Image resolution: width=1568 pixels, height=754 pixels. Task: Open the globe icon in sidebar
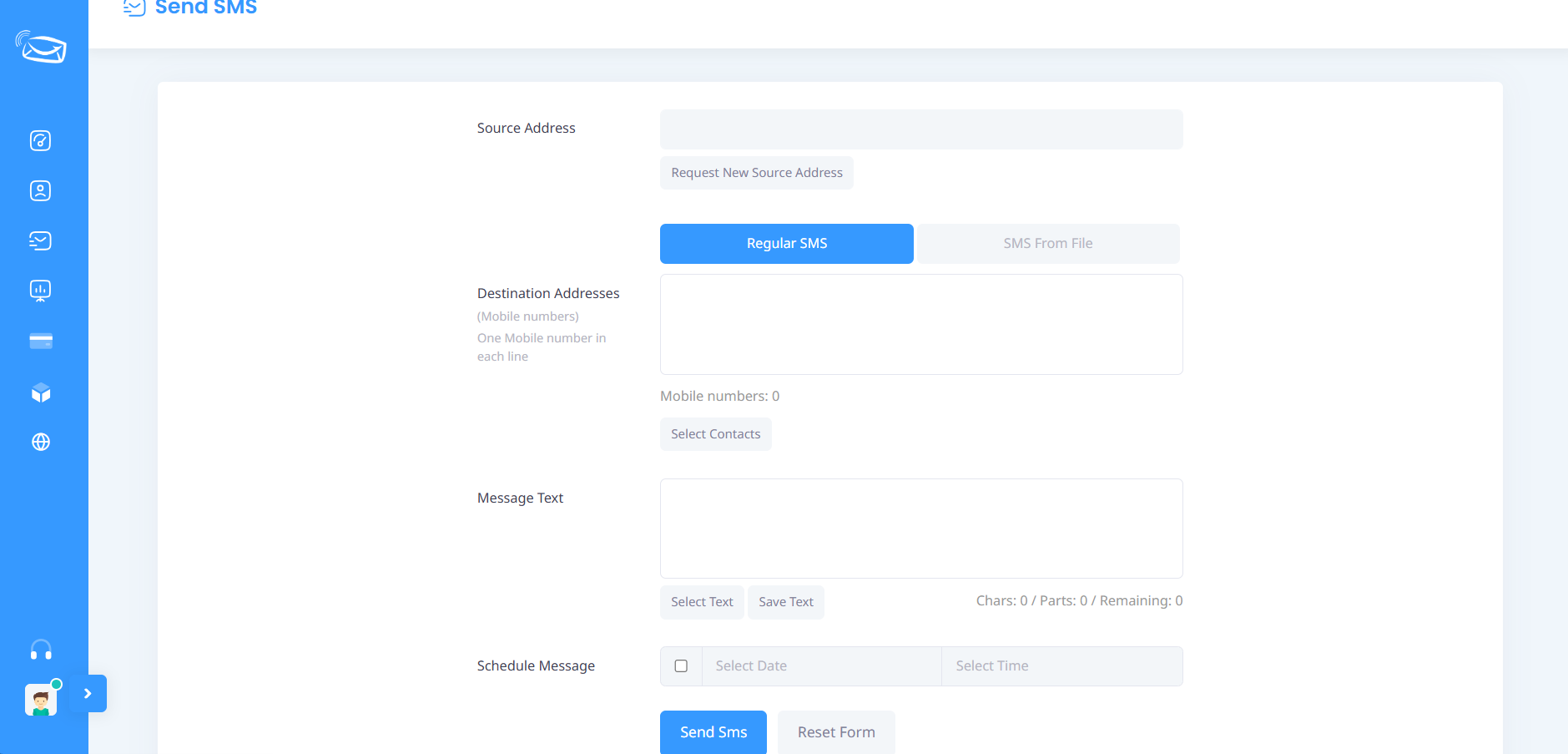point(41,442)
